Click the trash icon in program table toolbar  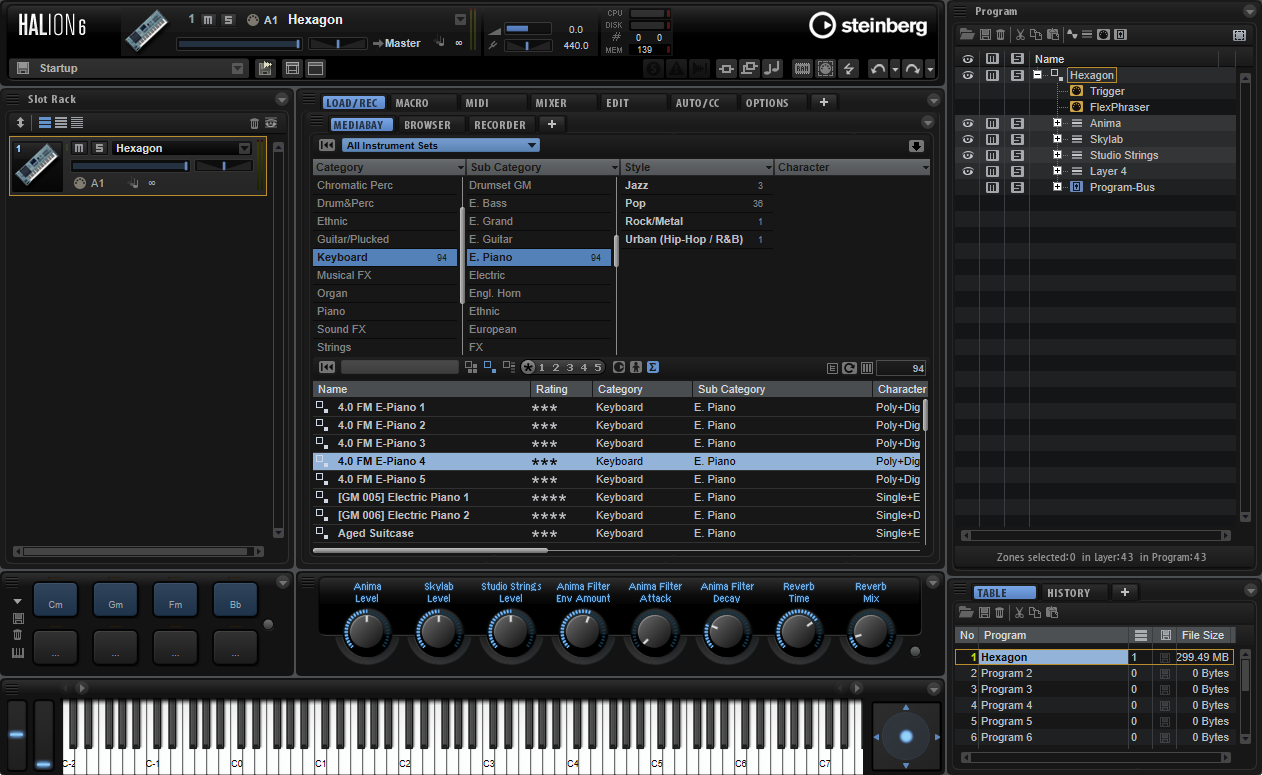pyautogui.click(x=999, y=612)
